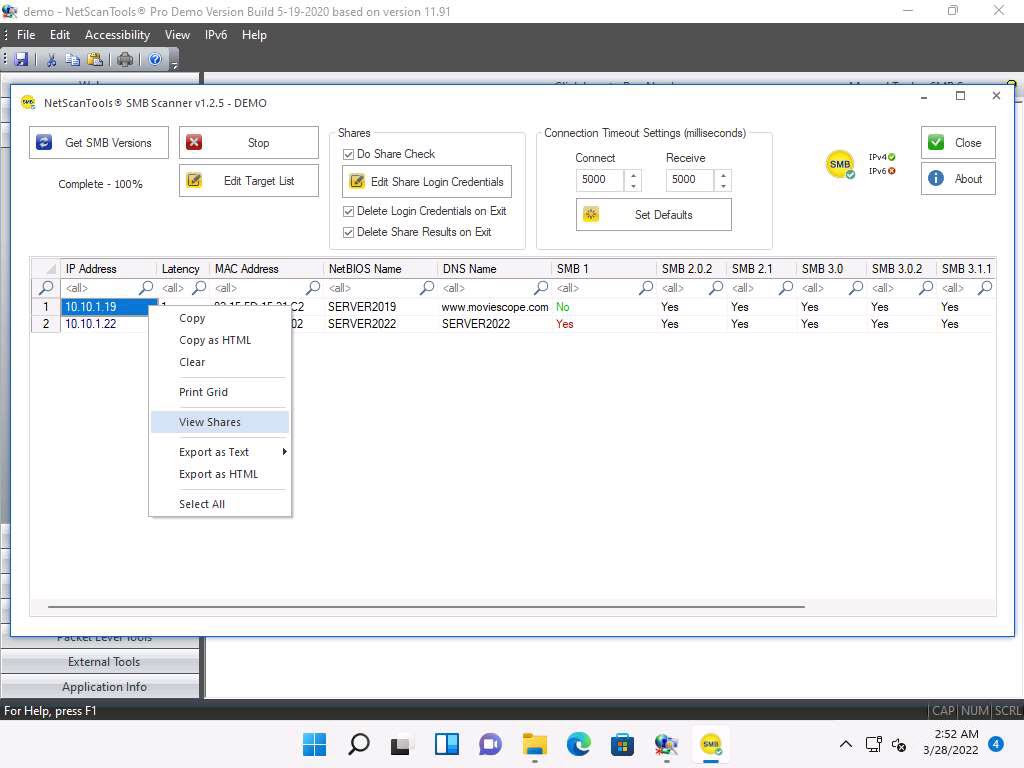
Task: Open Microsoft Edge from the taskbar
Action: click(579, 744)
